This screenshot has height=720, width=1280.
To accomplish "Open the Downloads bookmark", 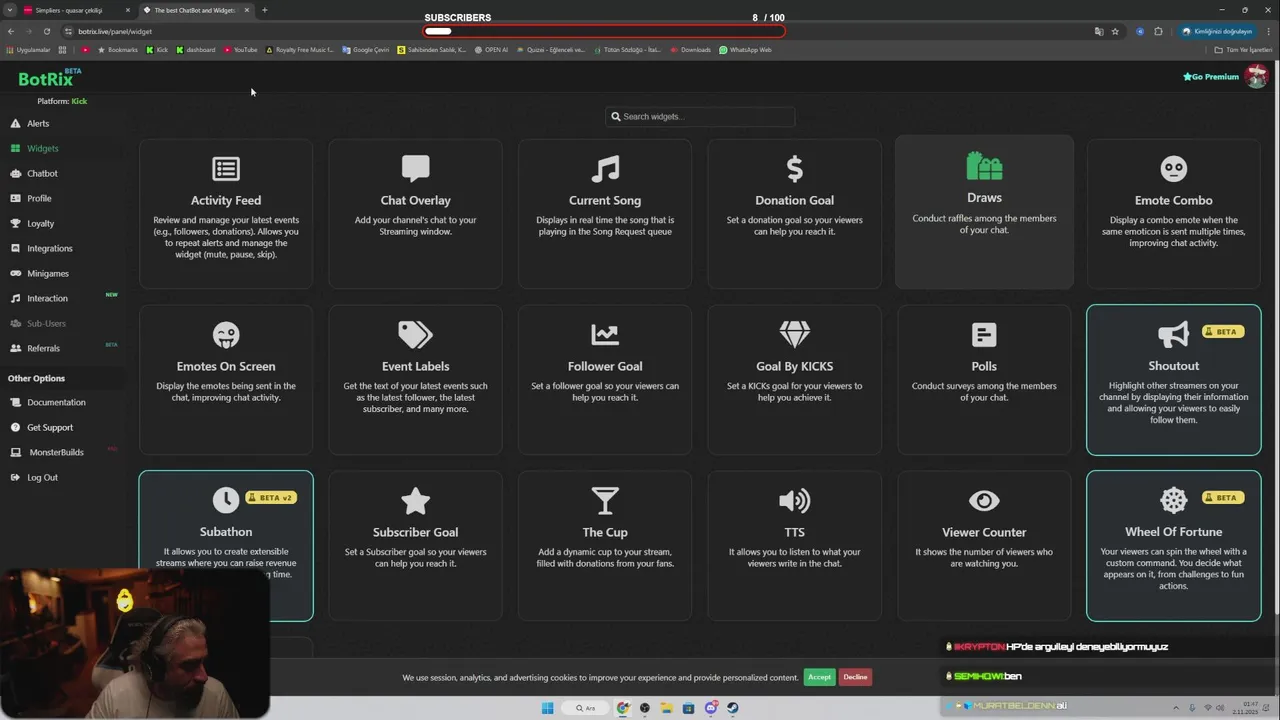I will 691,50.
